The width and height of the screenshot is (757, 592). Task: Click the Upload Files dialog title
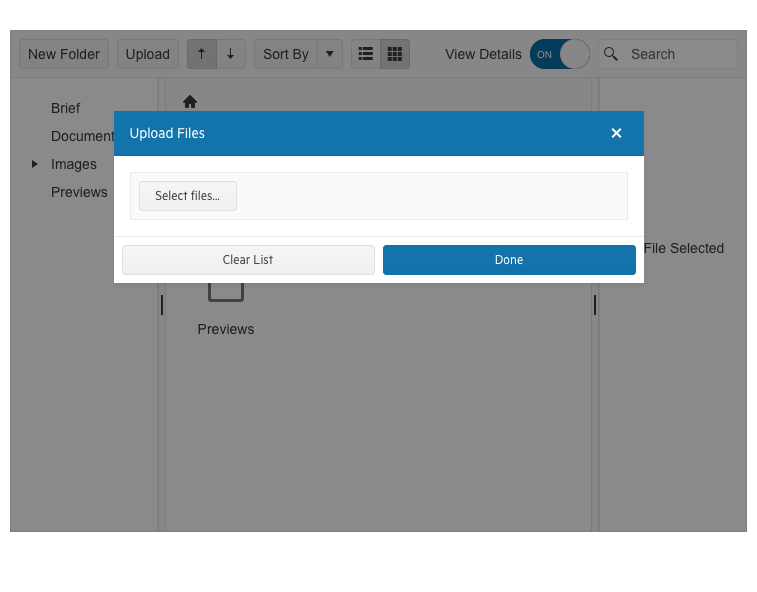(x=167, y=133)
